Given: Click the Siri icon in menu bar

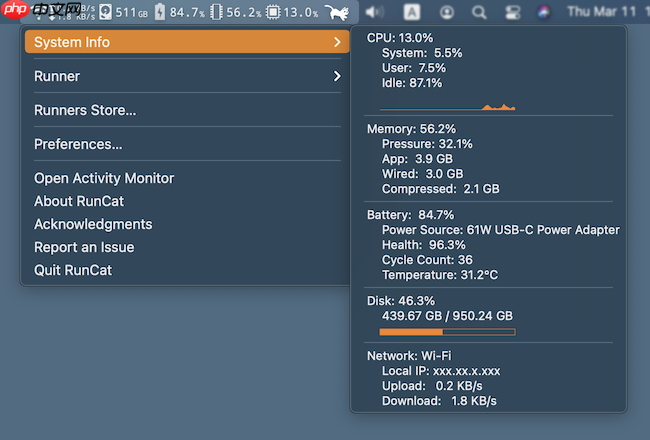Looking at the screenshot, I should point(543,12).
